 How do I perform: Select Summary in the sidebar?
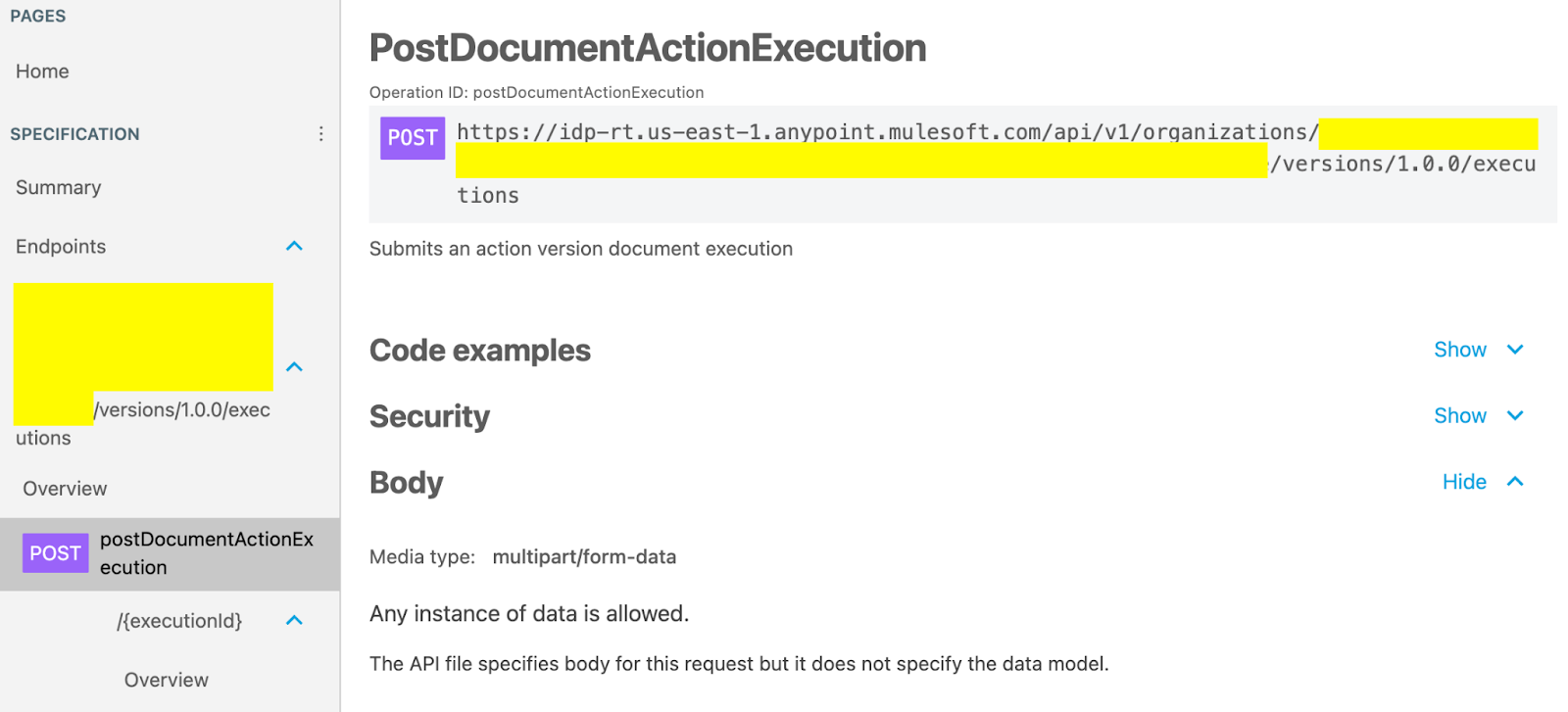58,187
